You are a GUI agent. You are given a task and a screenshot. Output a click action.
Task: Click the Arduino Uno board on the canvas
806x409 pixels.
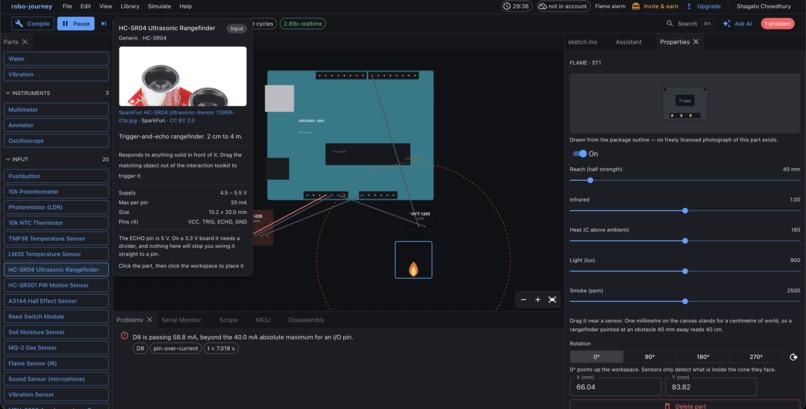pos(350,135)
